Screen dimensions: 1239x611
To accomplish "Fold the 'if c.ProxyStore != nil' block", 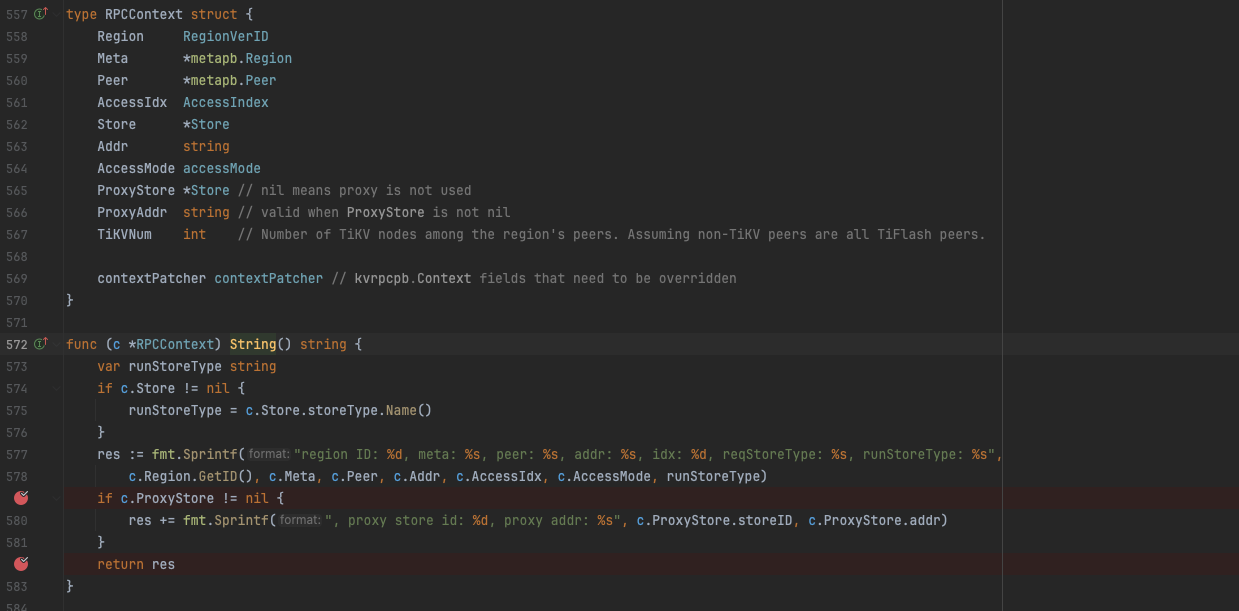I will click(x=58, y=498).
